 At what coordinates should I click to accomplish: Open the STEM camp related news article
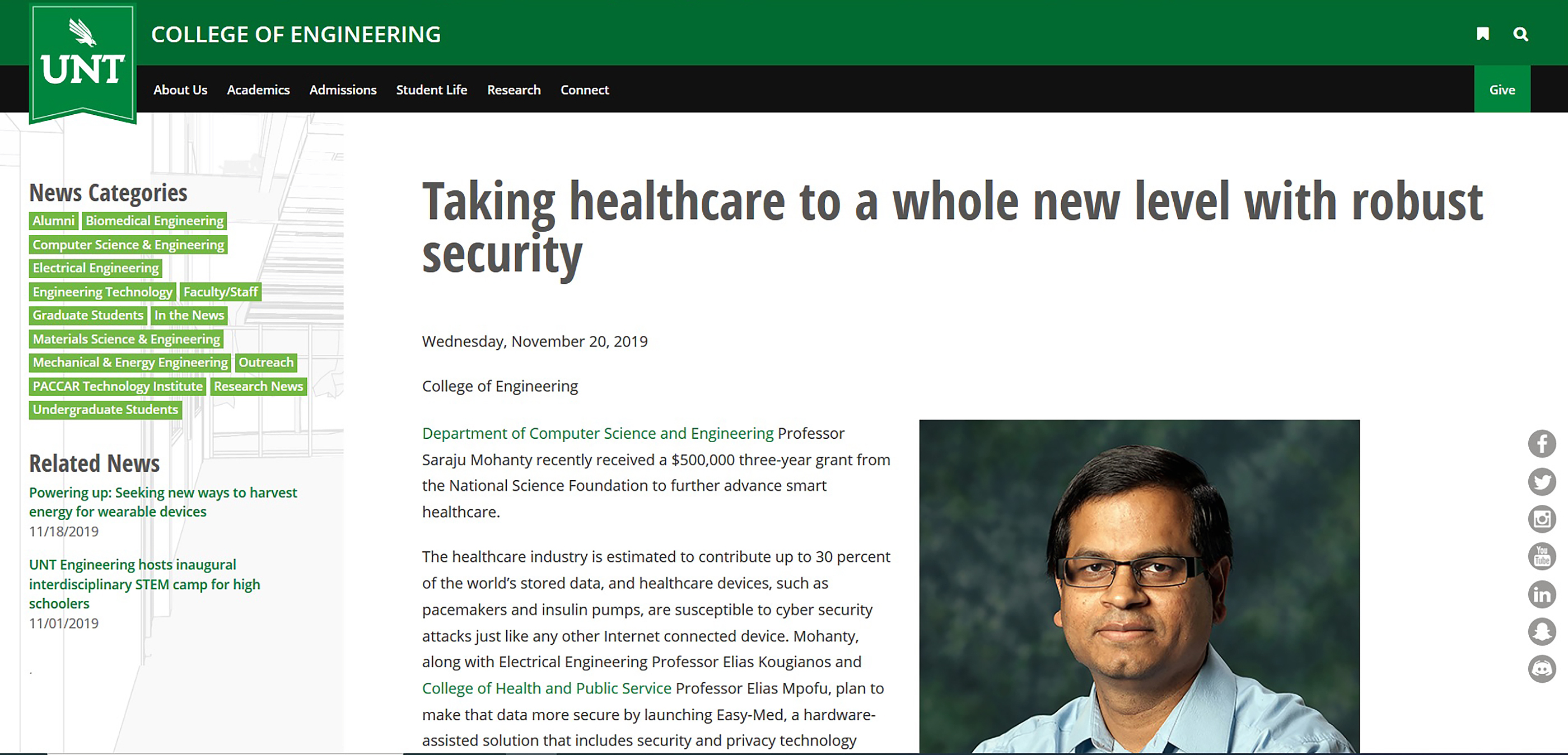point(144,584)
